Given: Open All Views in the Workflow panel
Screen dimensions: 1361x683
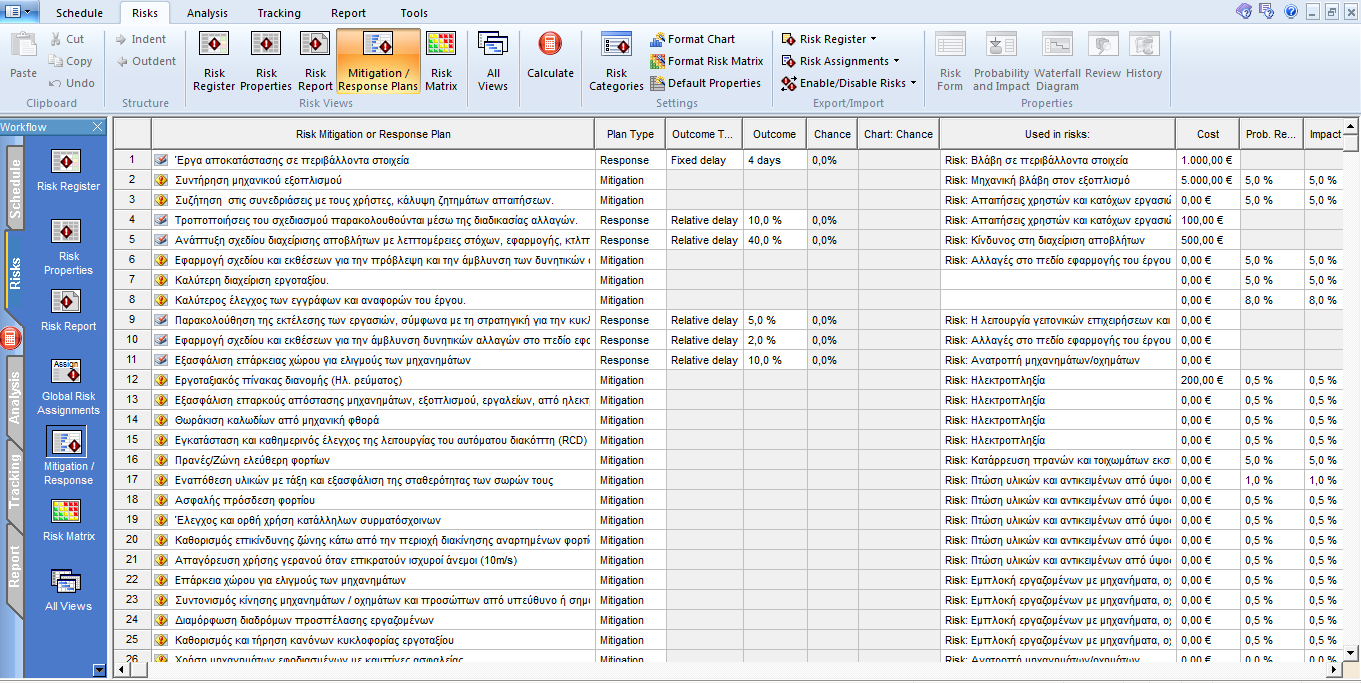Looking at the screenshot, I should [68, 591].
